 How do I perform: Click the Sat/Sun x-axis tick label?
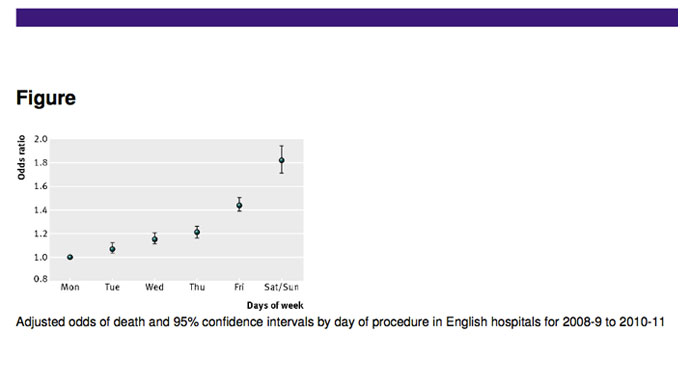[282, 287]
